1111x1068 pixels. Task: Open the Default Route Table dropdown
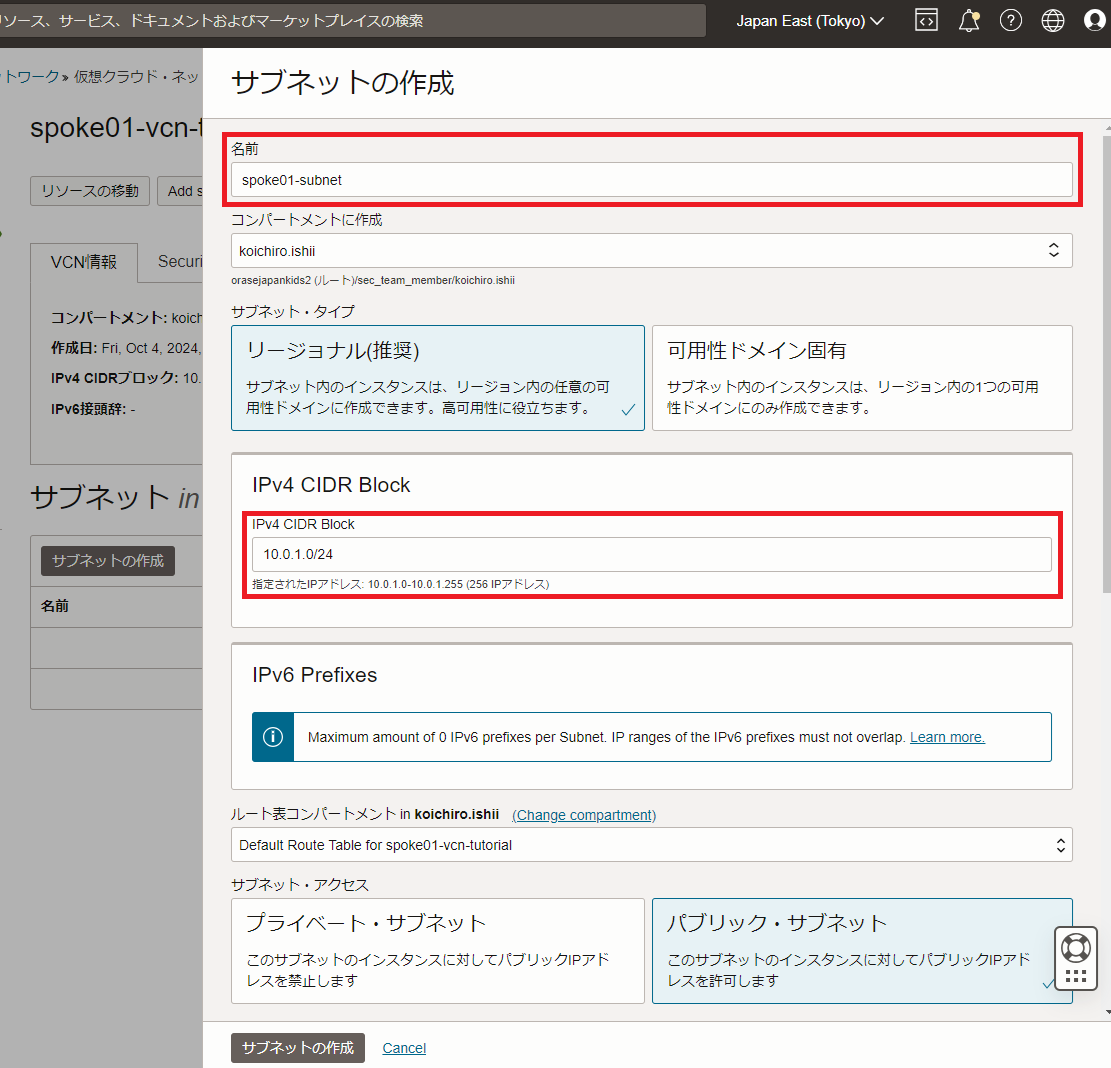[651, 844]
